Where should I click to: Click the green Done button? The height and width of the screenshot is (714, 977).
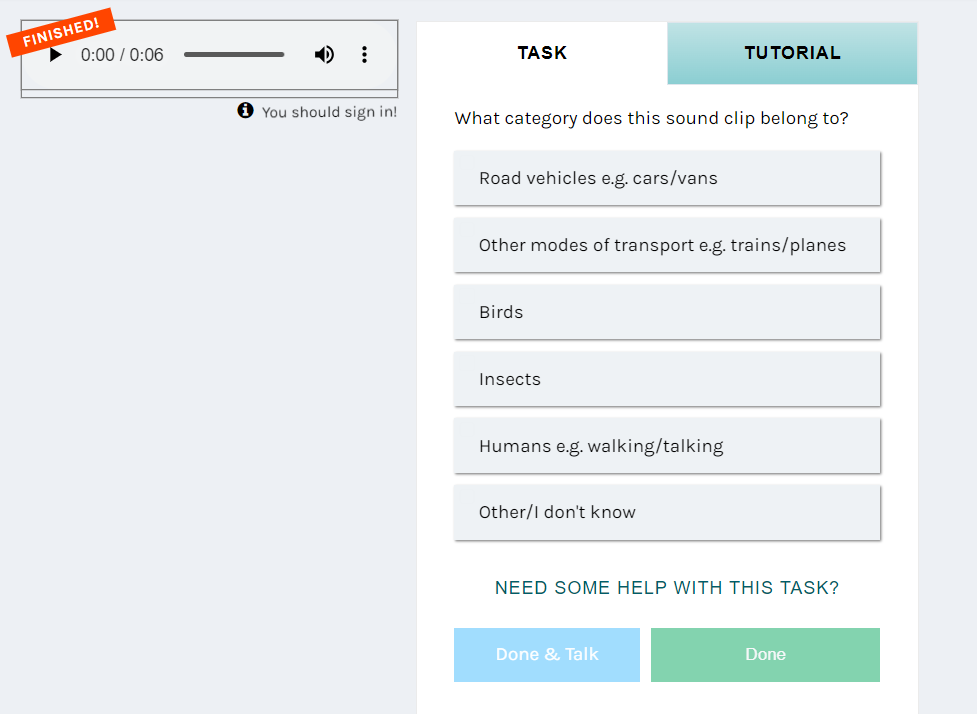765,655
